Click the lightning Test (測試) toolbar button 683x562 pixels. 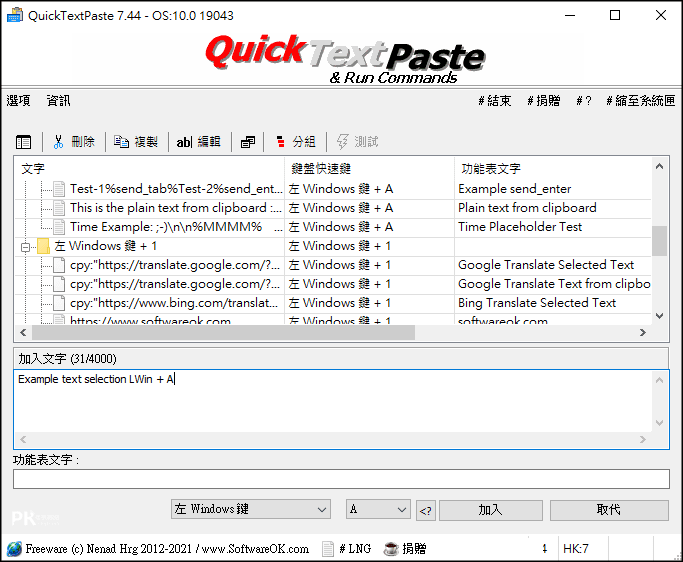(357, 142)
